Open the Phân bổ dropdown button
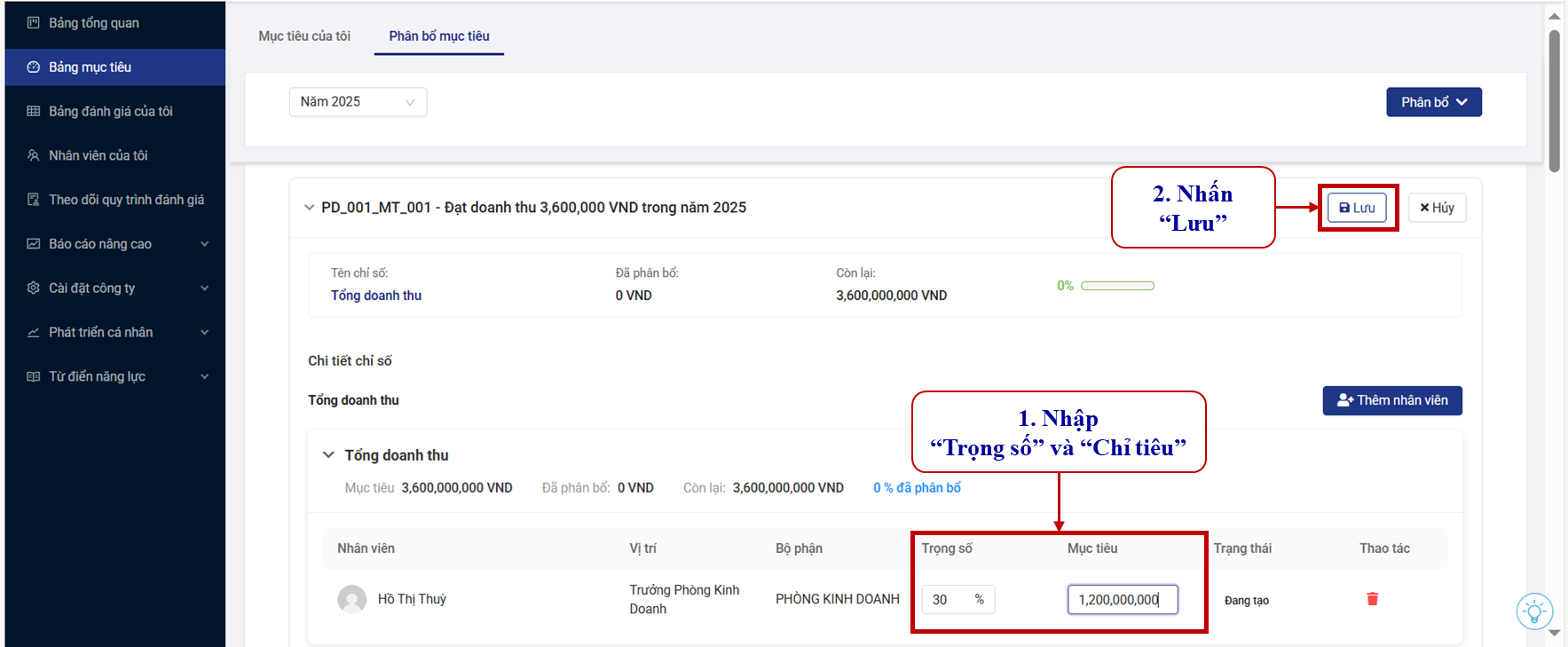This screenshot has width=1568, height=647. click(1433, 102)
